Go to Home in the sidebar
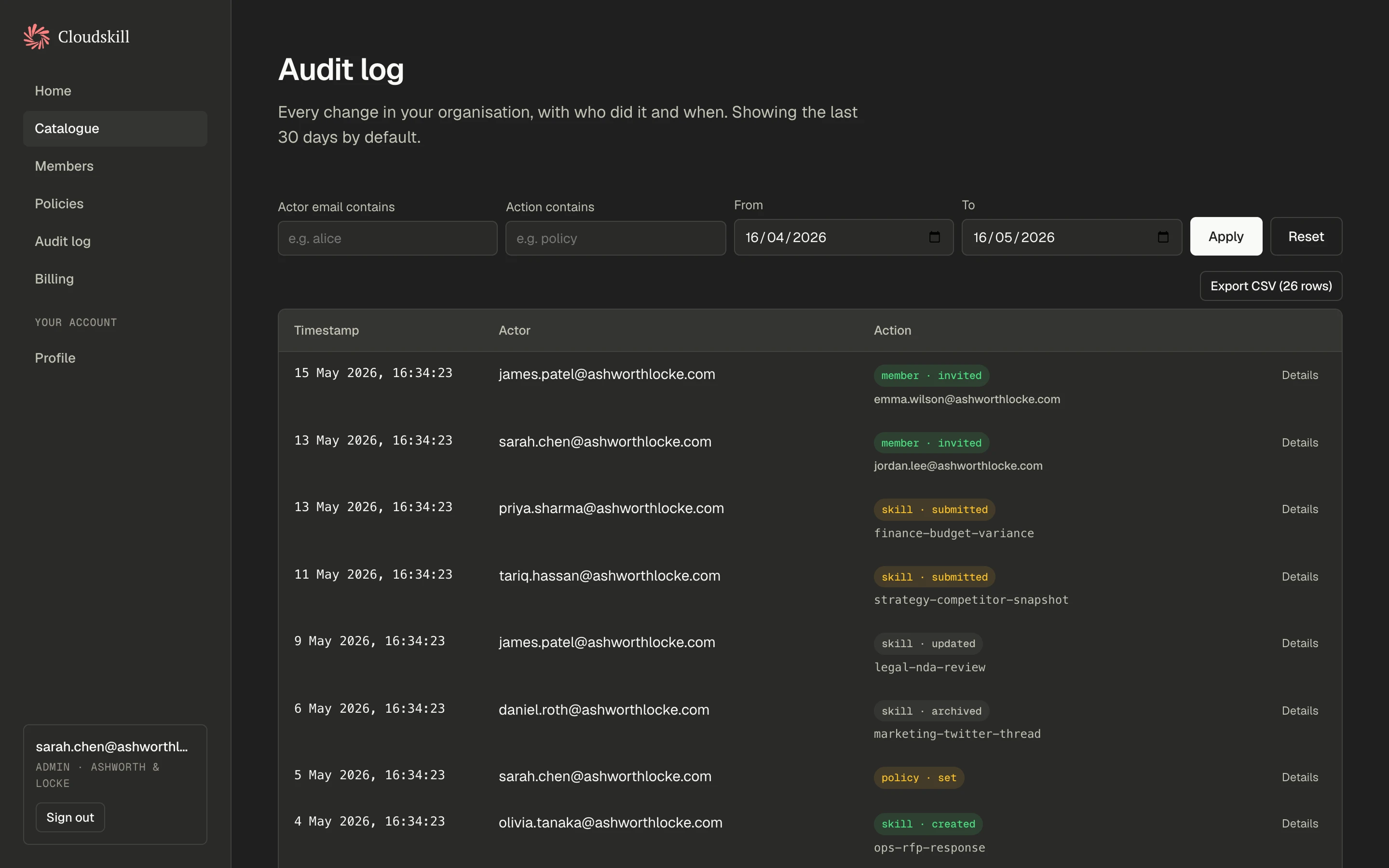1389x868 pixels. tap(115, 91)
